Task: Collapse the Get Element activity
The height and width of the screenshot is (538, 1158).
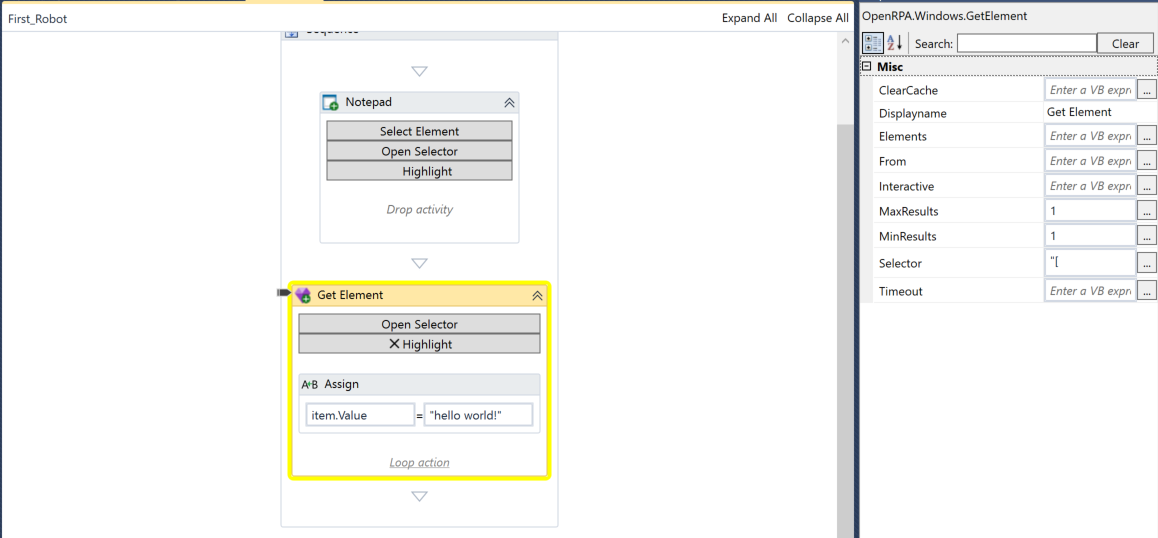Action: click(538, 296)
